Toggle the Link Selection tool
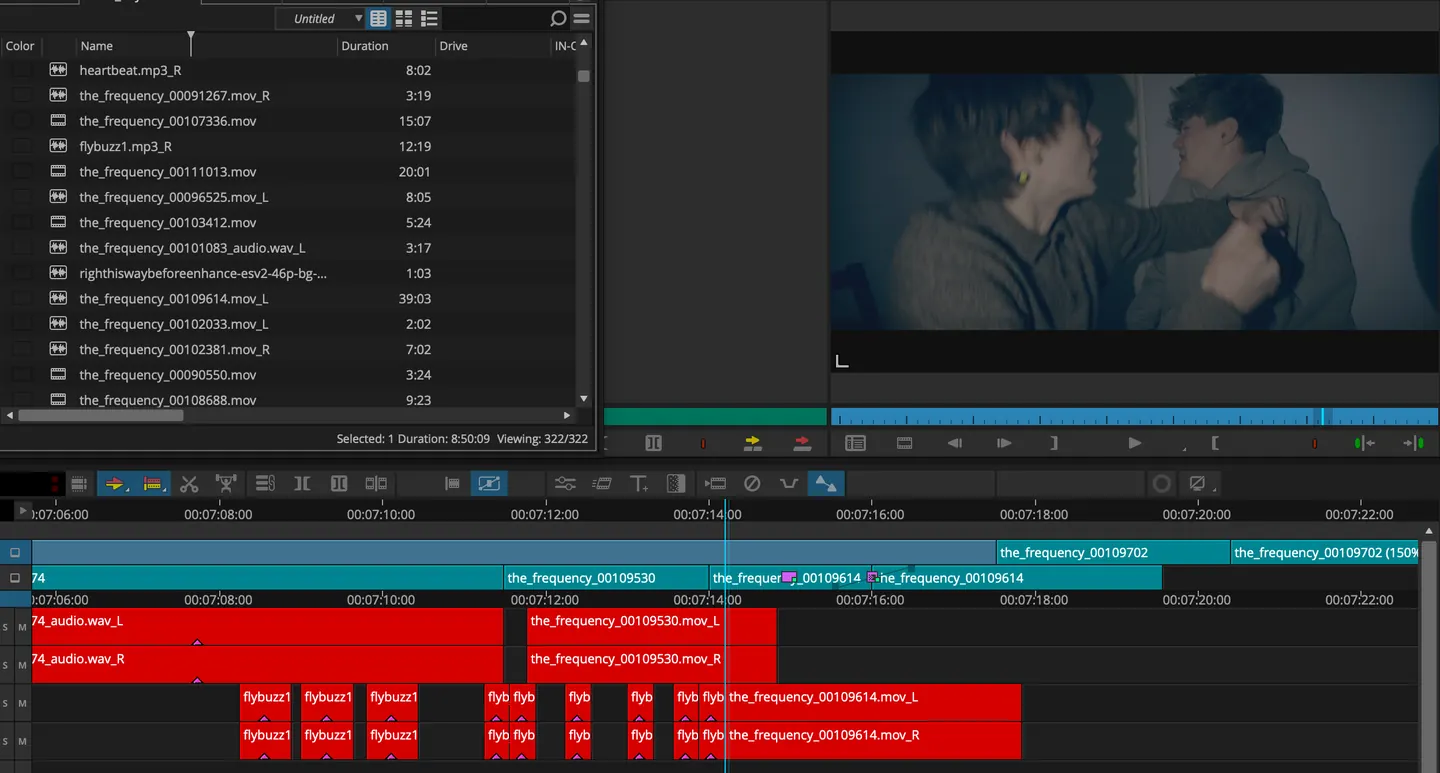1440x773 pixels. click(x=265, y=484)
